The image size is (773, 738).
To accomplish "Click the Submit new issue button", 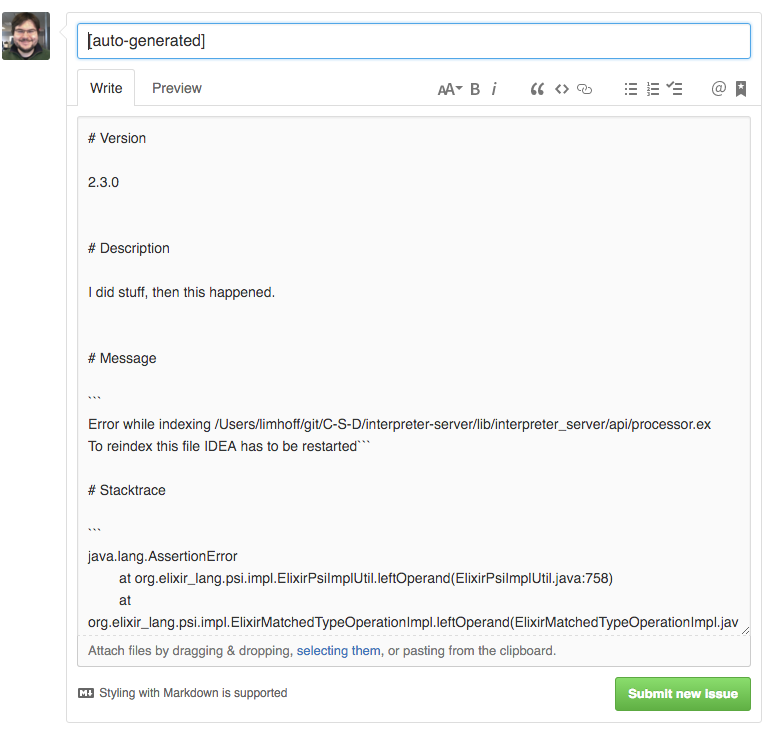I will (x=682, y=694).
